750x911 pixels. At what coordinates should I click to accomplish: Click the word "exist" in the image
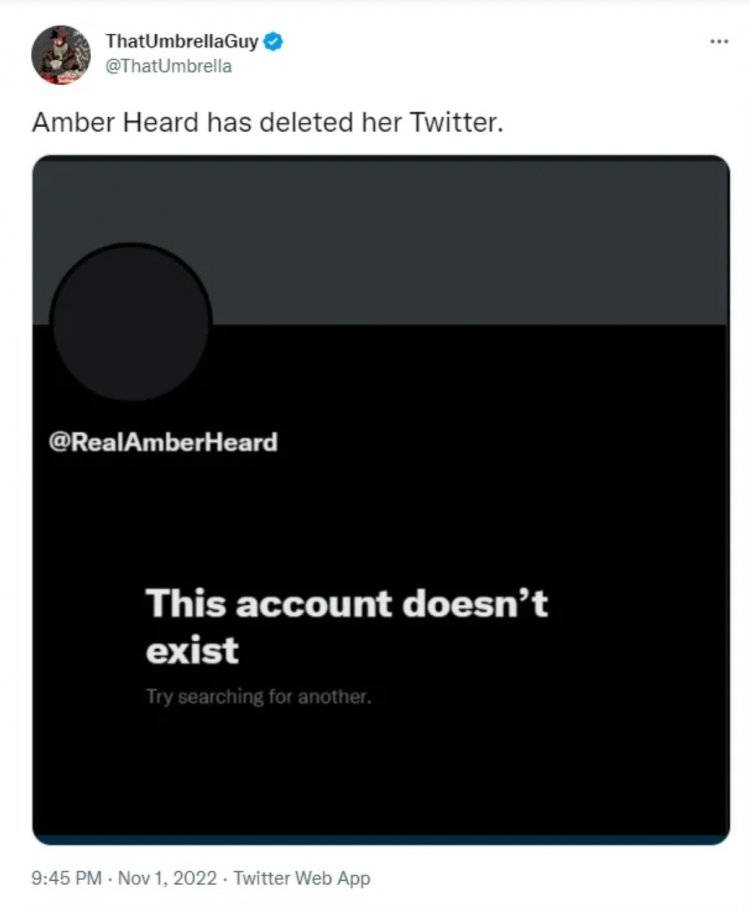192,650
